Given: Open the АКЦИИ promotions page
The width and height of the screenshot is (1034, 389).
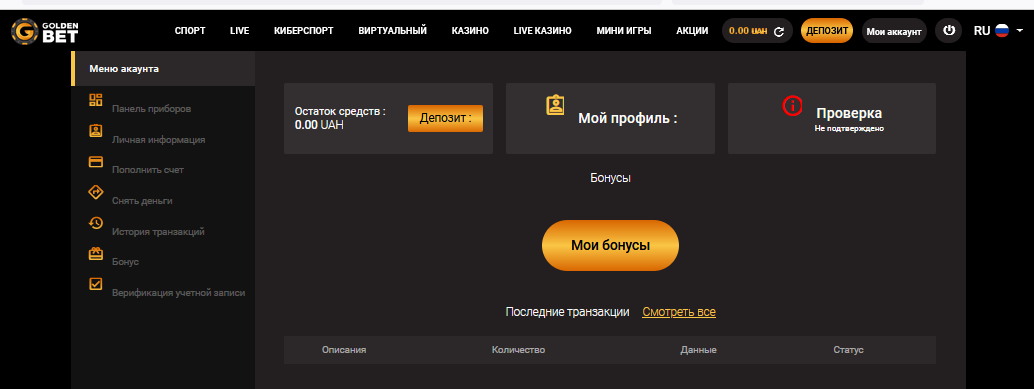Looking at the screenshot, I should (692, 30).
